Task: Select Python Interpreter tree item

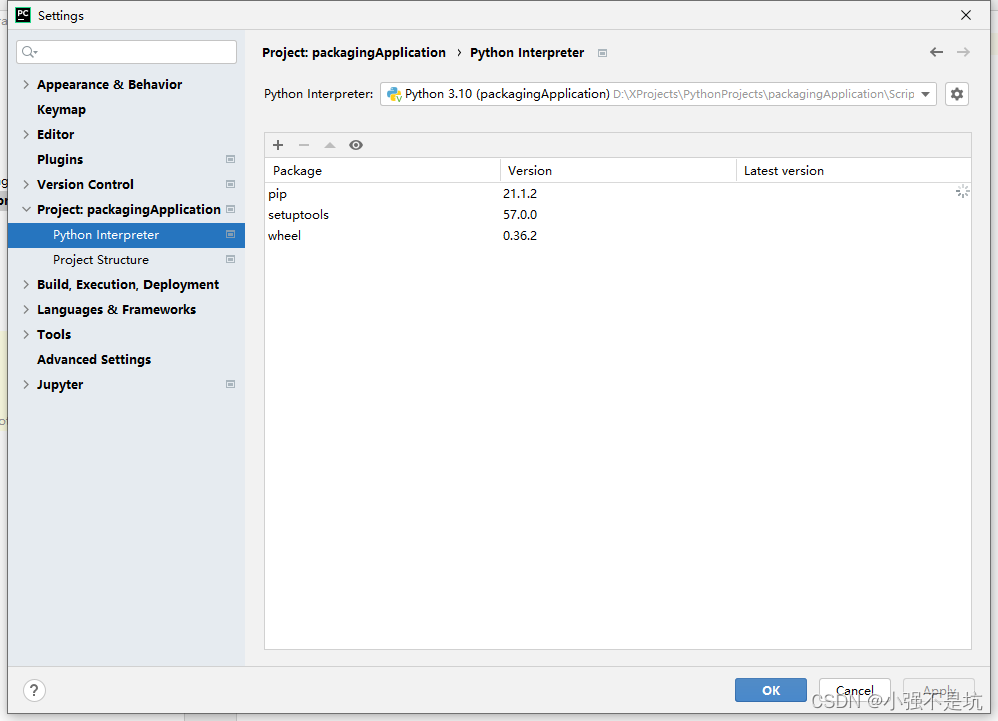Action: (126, 235)
